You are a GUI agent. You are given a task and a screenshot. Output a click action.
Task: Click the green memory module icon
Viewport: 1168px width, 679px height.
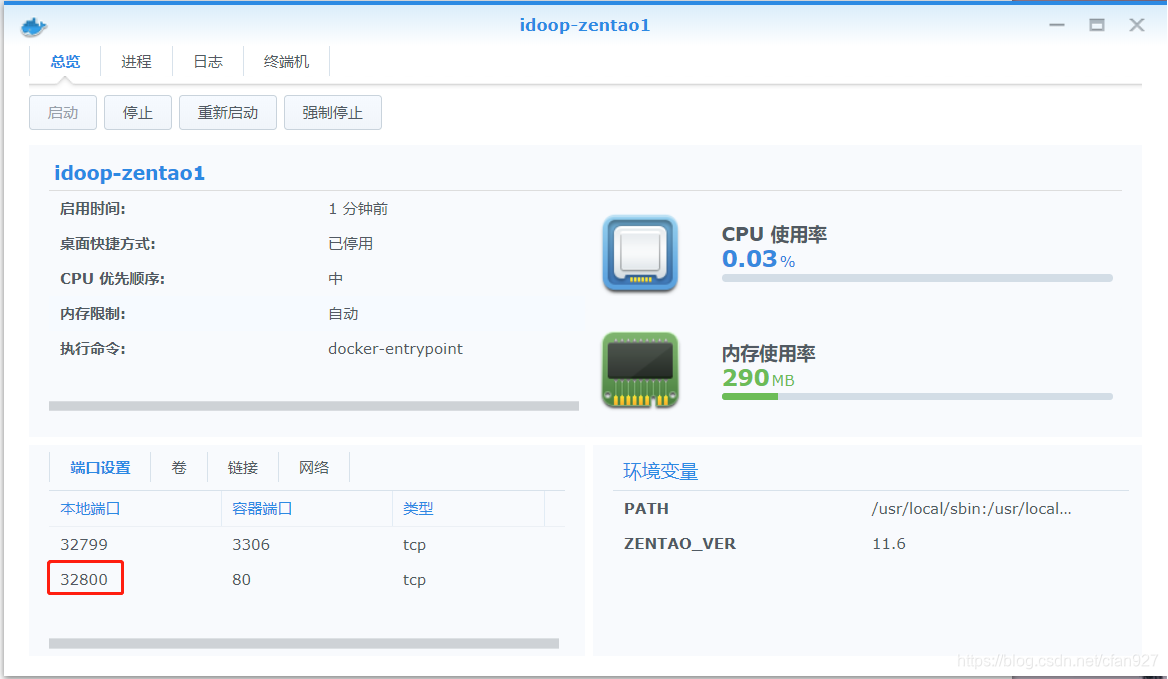(x=640, y=370)
